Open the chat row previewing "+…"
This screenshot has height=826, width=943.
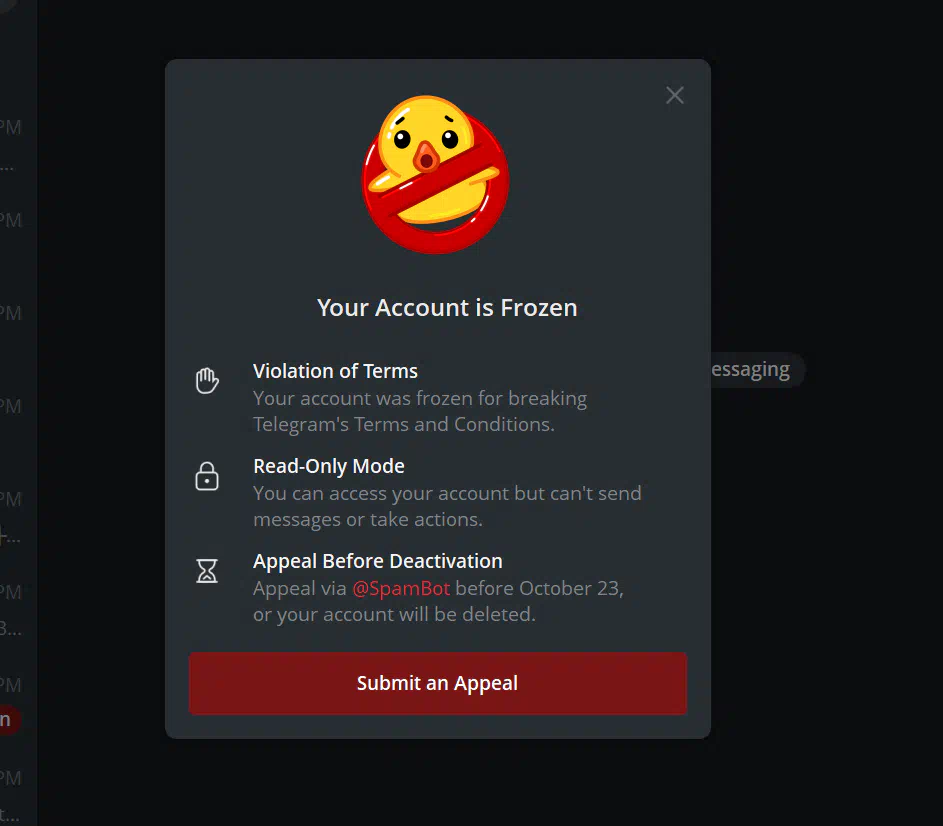[x=18, y=519]
